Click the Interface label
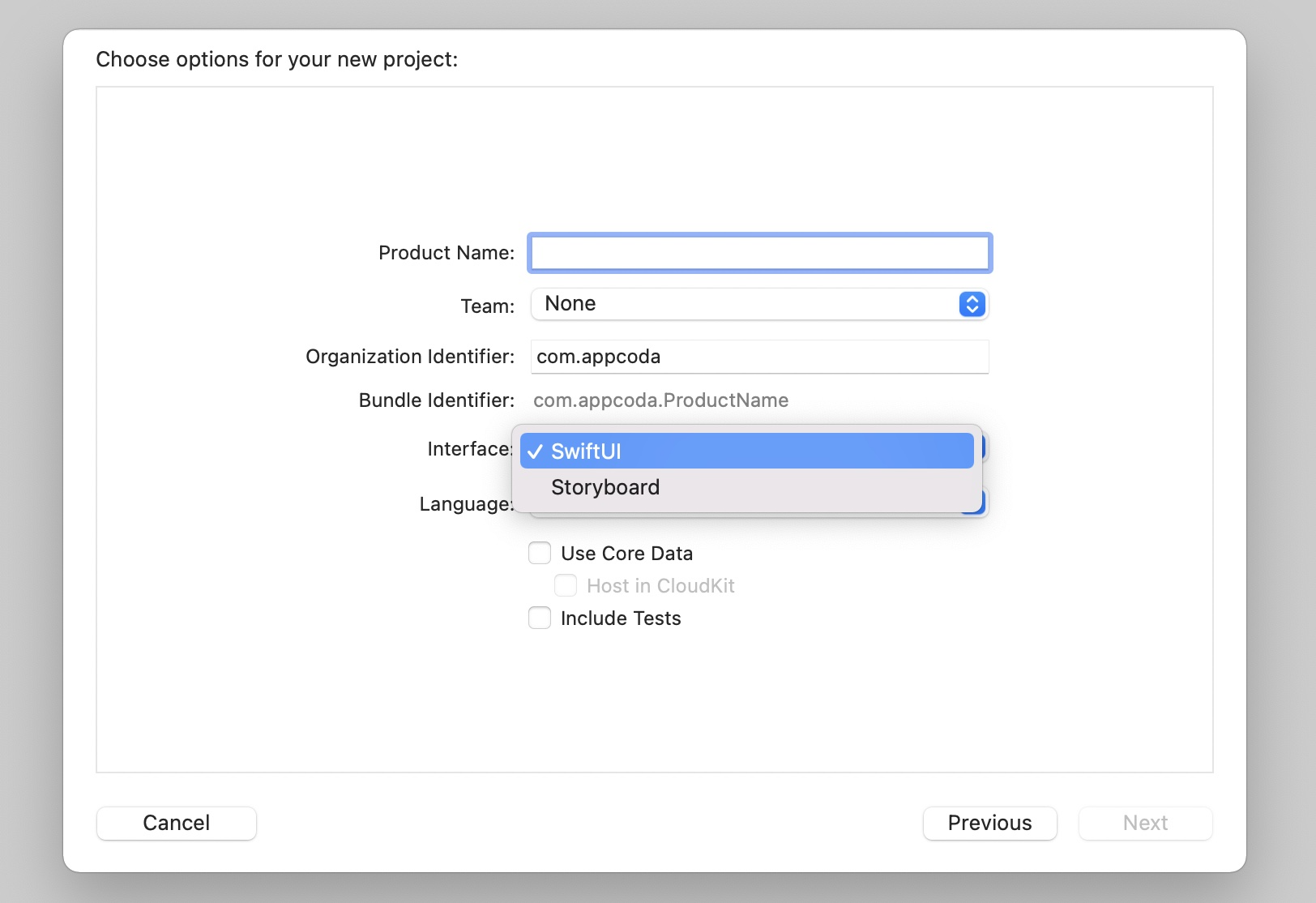The image size is (1316, 903). (x=468, y=448)
